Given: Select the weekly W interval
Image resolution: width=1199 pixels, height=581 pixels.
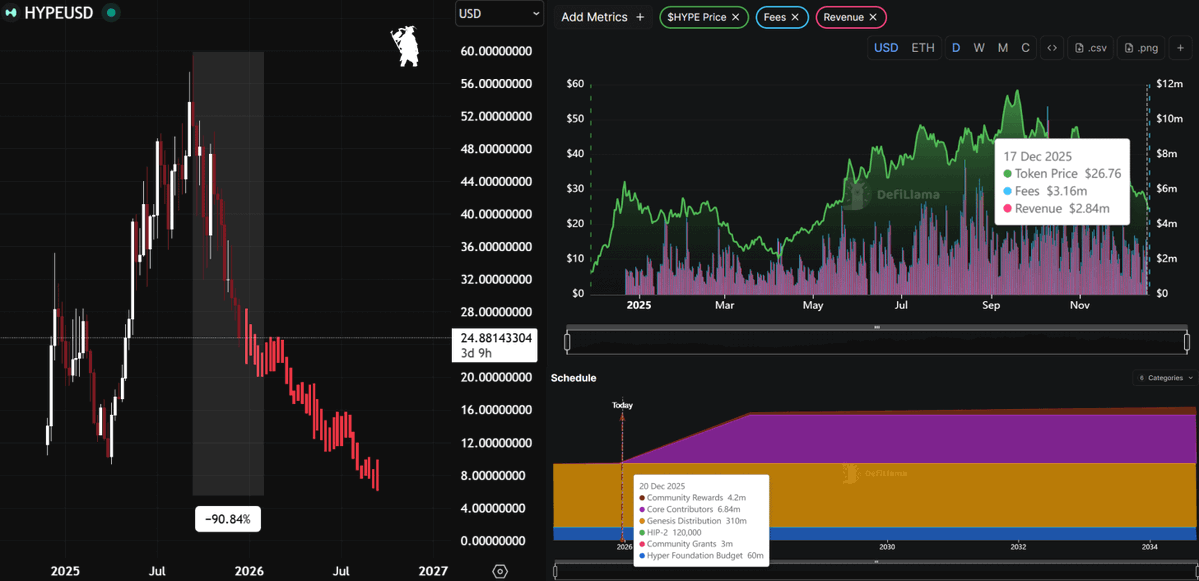Looking at the screenshot, I should click(x=979, y=47).
